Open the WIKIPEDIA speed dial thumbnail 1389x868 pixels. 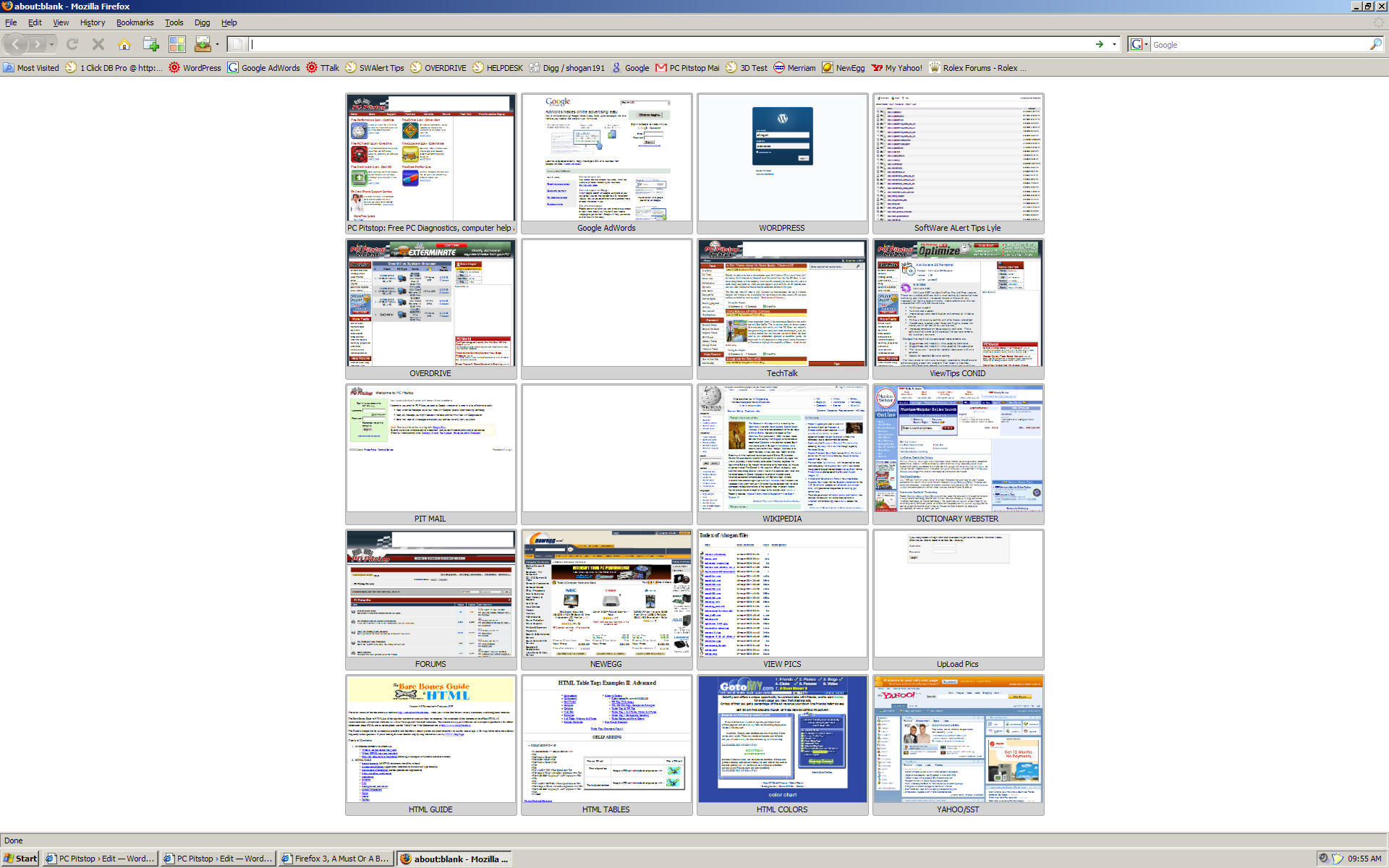pyautogui.click(x=782, y=448)
